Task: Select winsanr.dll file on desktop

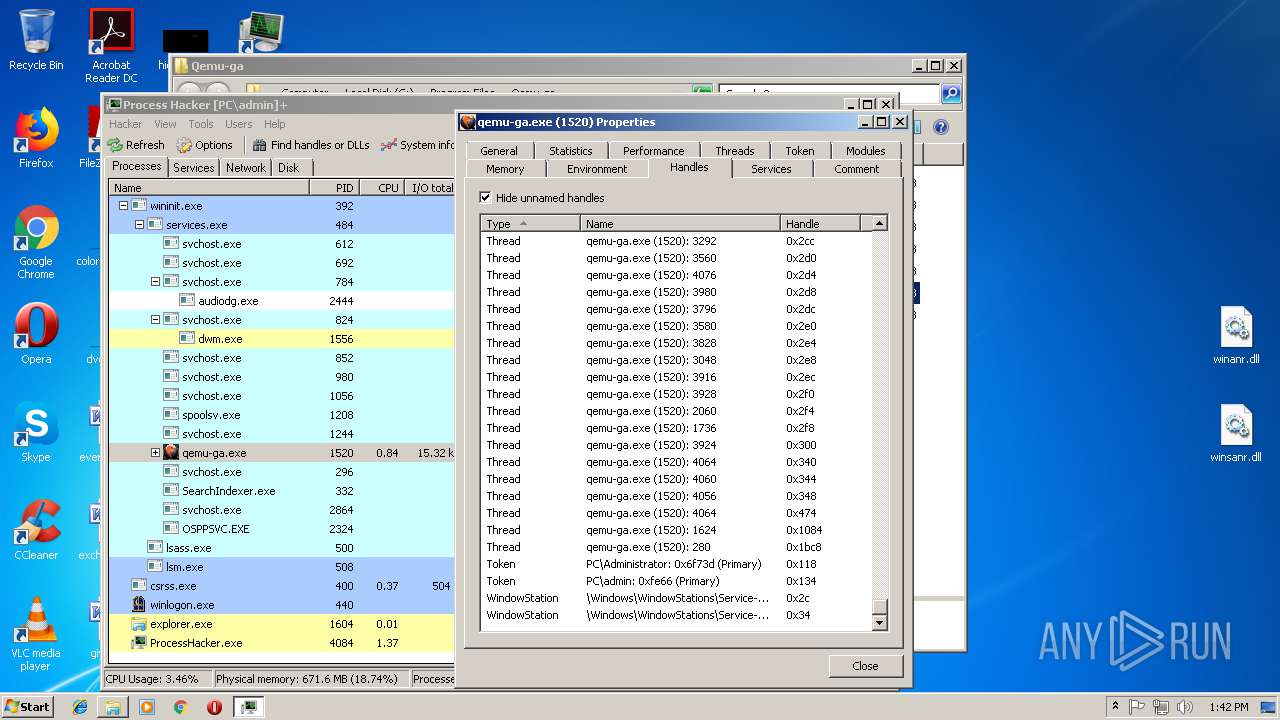Action: (x=1236, y=435)
